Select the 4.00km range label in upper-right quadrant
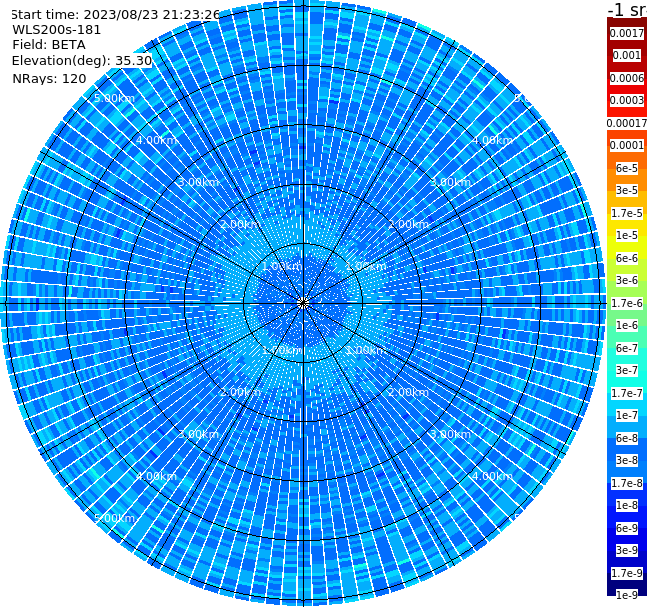 (492, 140)
